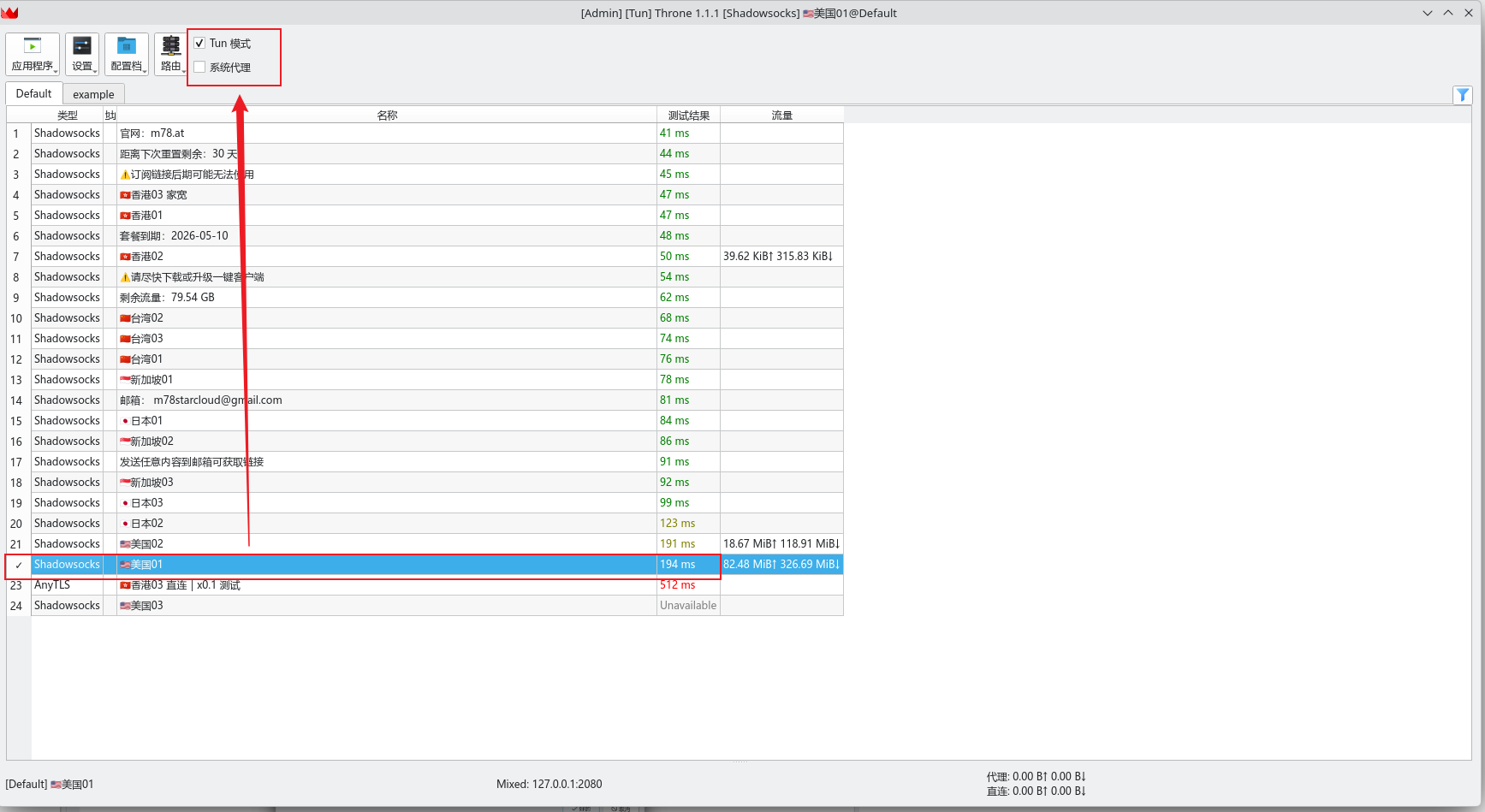
Task: Switch to the example tab
Action: pyautogui.click(x=93, y=94)
